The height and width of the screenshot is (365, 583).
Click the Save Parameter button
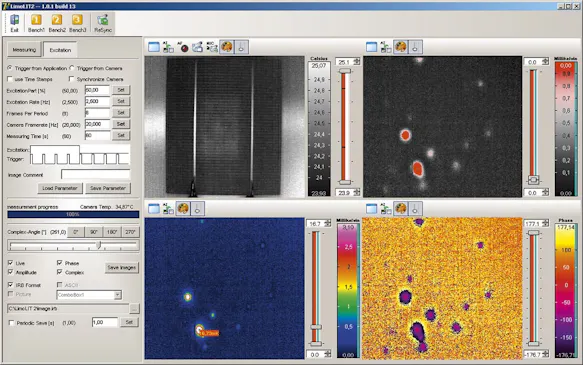point(108,188)
